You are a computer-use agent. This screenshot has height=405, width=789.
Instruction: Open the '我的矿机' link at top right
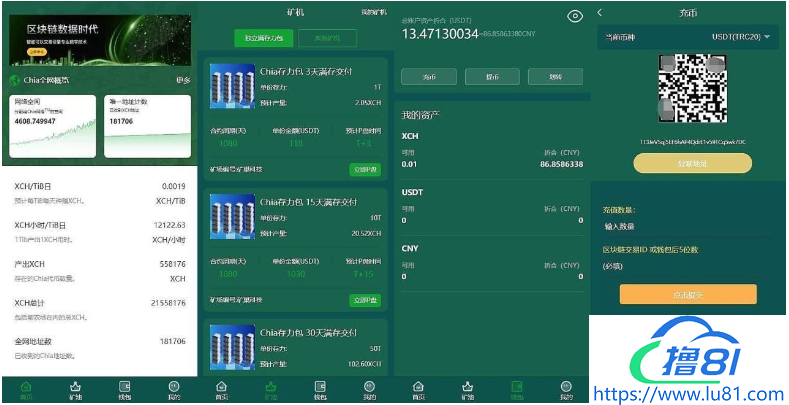[x=373, y=12]
